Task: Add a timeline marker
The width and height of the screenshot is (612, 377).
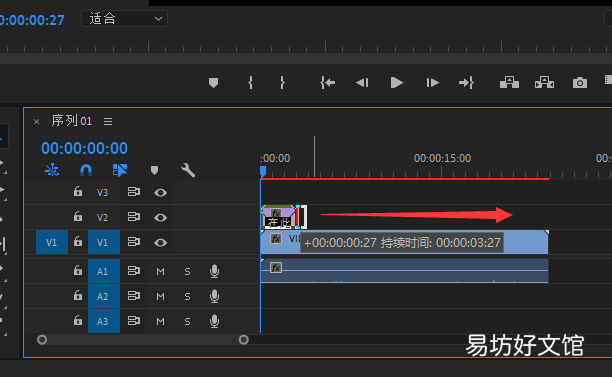Action: pyautogui.click(x=155, y=170)
